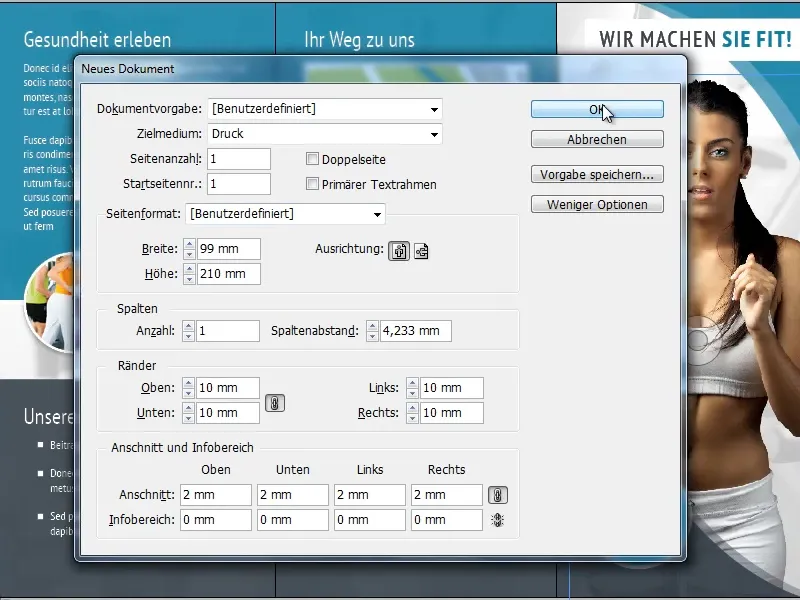Increase Spalten Anzahl with up arrow

coord(188,326)
